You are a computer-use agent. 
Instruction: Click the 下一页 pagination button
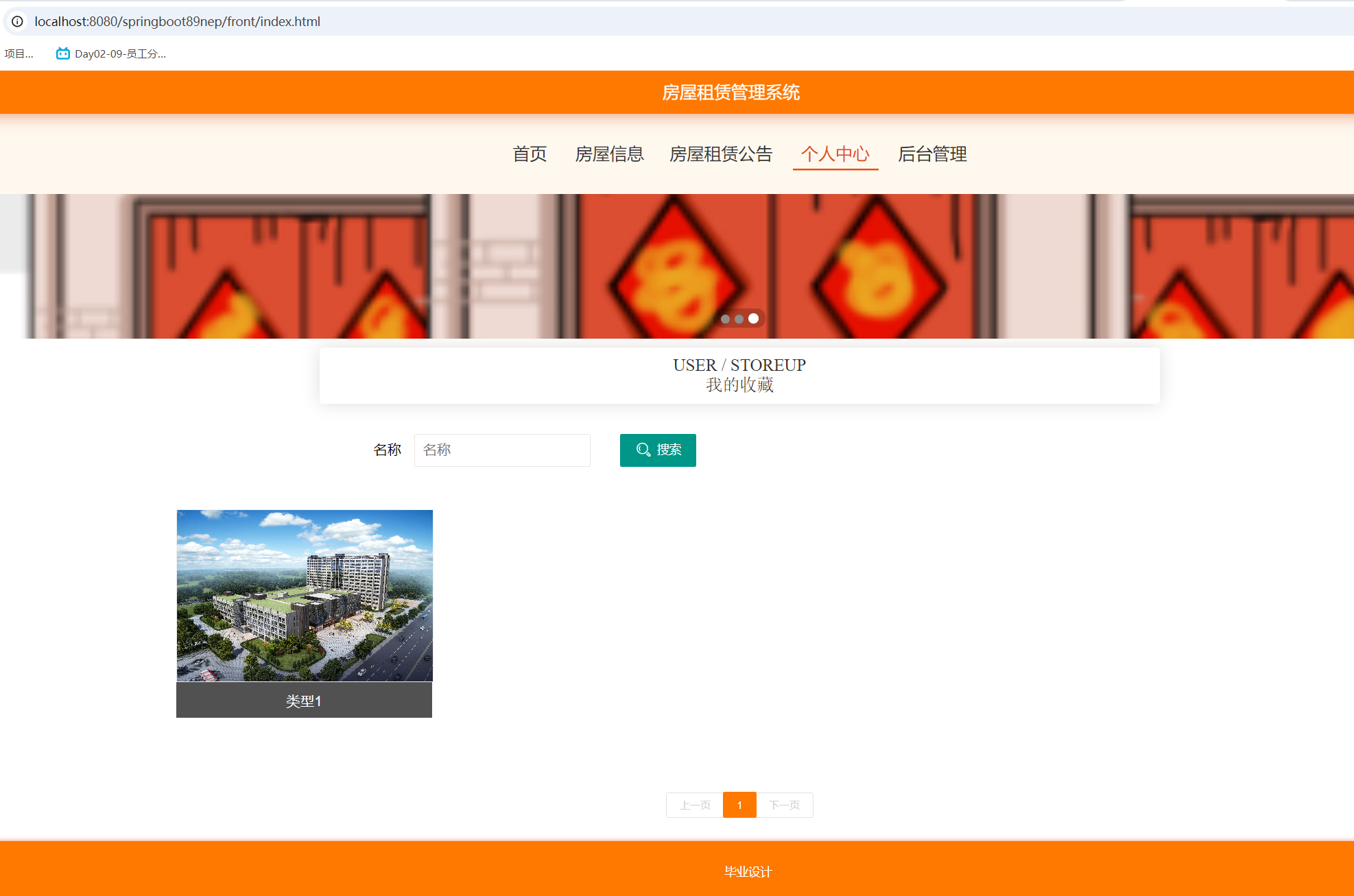tap(784, 805)
